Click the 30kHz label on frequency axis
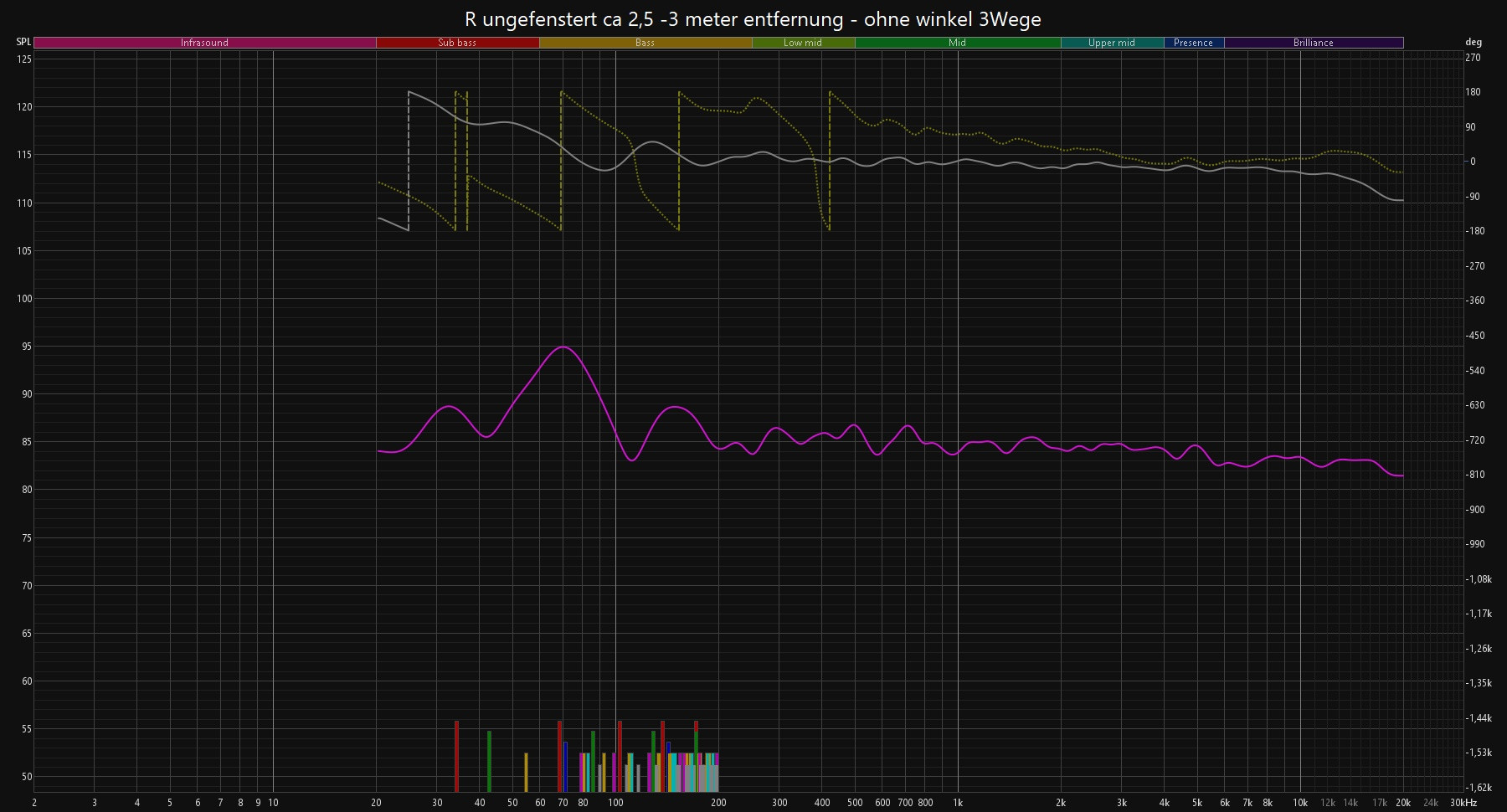Image resolution: width=1507 pixels, height=812 pixels. pyautogui.click(x=1464, y=803)
